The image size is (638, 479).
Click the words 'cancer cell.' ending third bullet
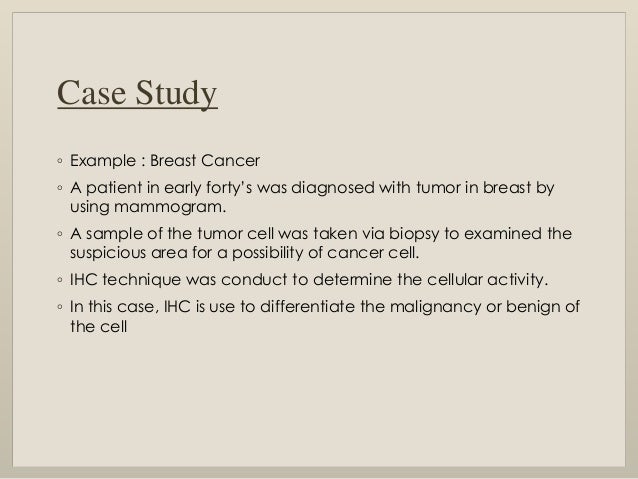click(x=373, y=253)
